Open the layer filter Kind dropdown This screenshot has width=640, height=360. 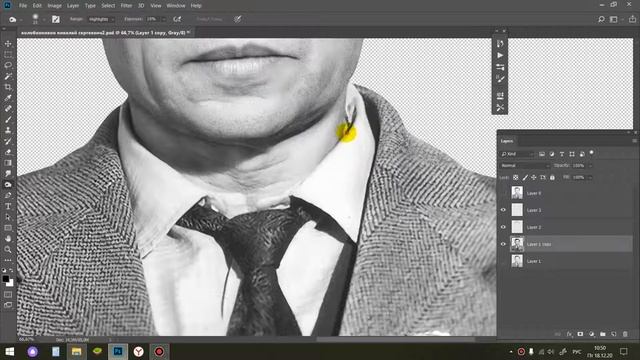point(517,154)
